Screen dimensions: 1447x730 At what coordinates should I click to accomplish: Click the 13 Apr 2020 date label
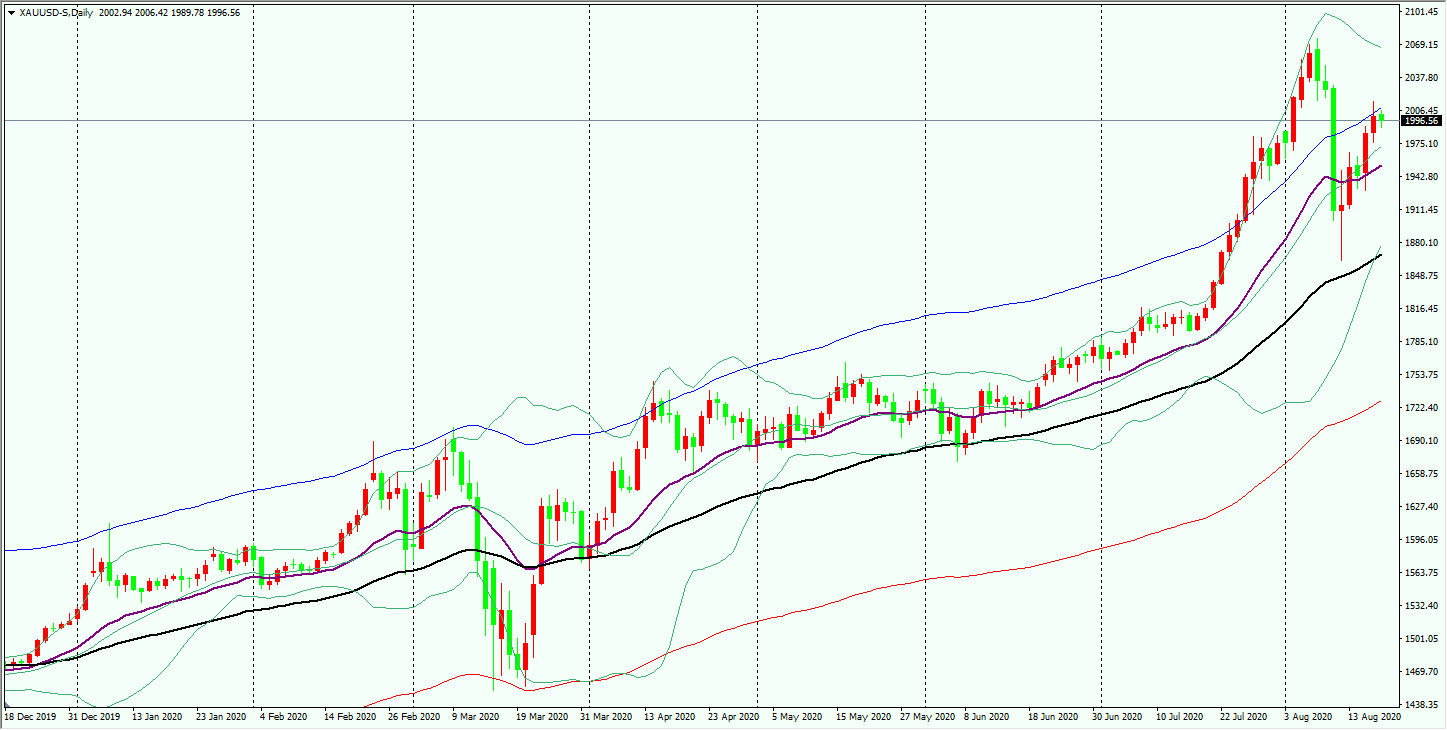pos(670,718)
